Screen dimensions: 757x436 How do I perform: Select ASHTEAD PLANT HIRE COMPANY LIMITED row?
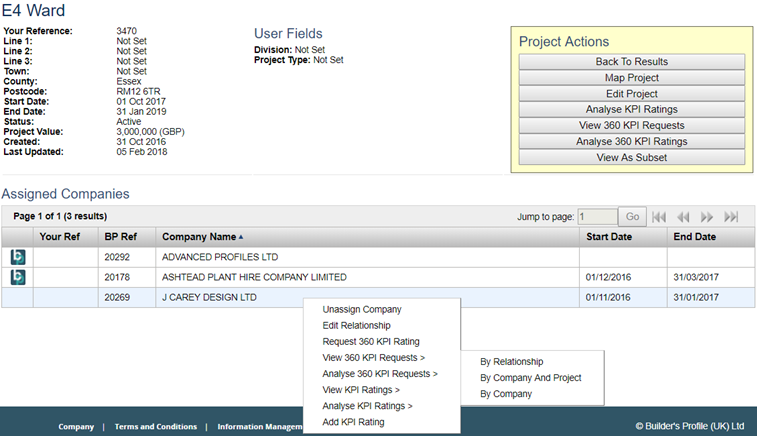point(378,277)
